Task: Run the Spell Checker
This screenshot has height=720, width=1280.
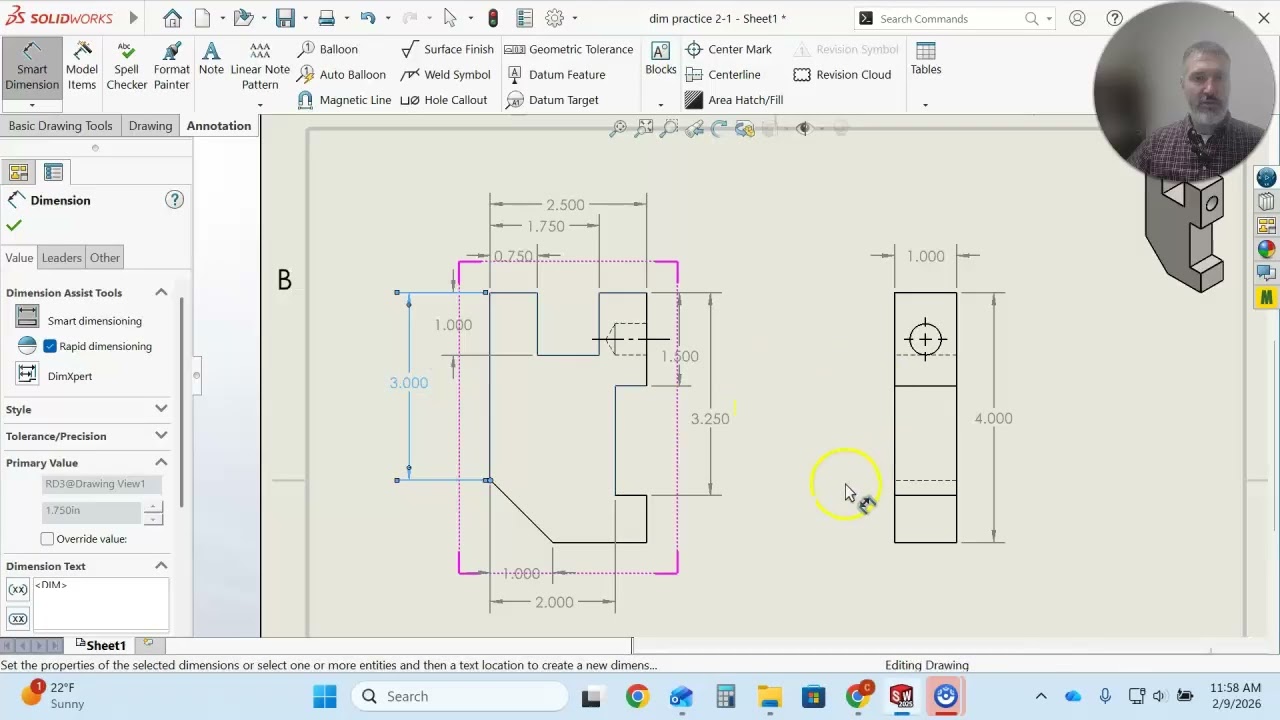Action: (127, 67)
